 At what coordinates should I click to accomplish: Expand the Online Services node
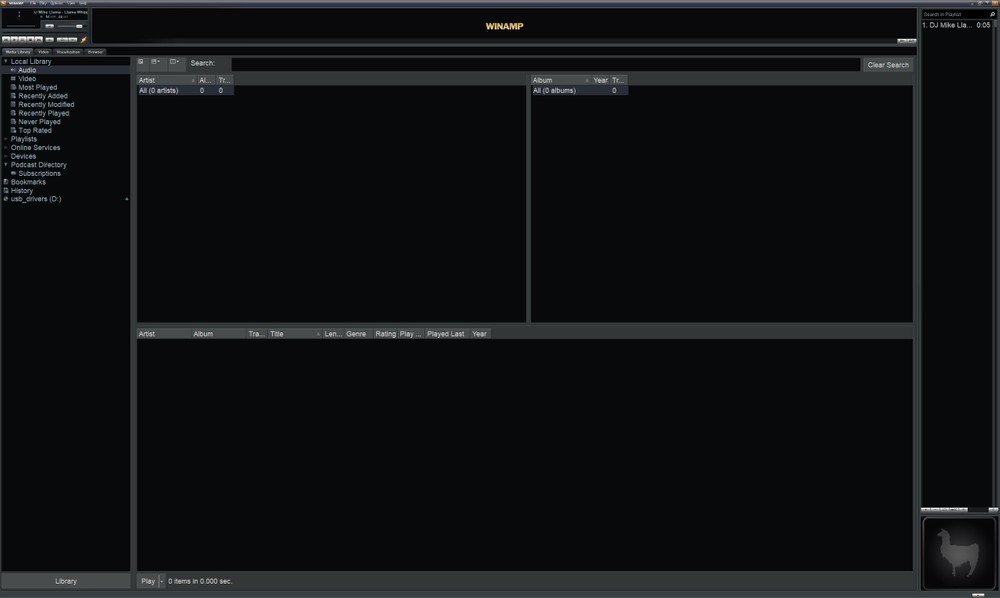coord(6,148)
